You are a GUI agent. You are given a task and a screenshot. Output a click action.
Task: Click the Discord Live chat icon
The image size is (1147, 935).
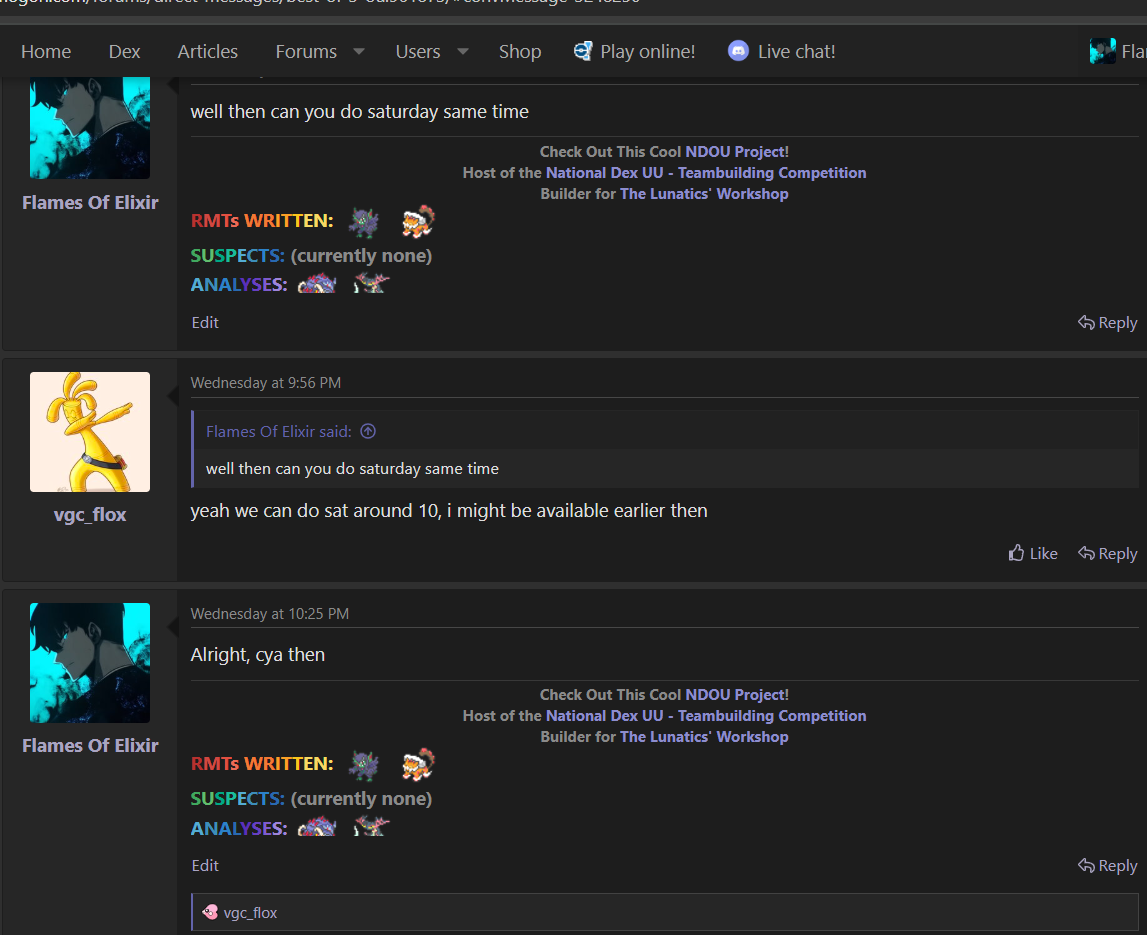(x=738, y=50)
